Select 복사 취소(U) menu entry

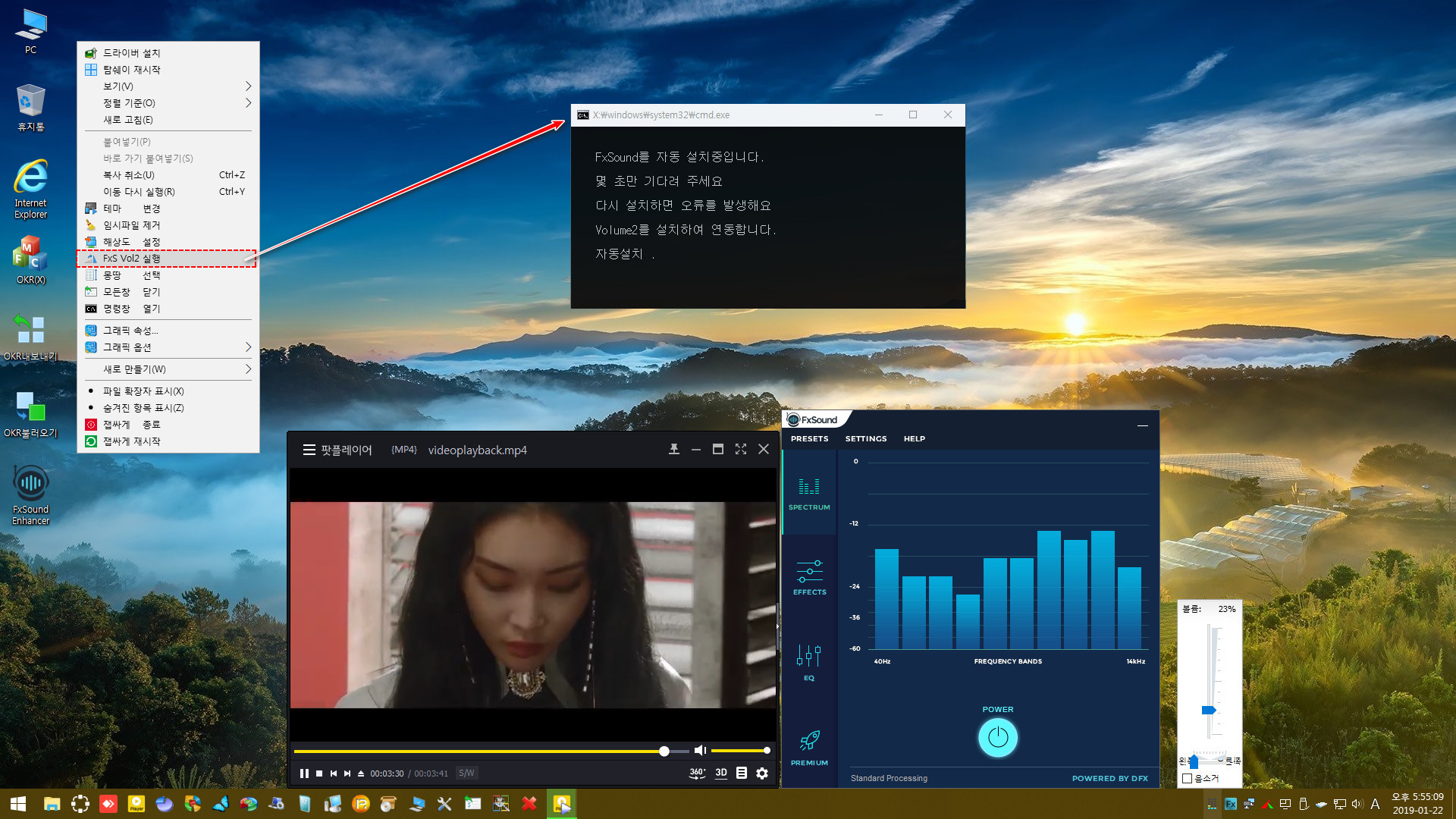(x=168, y=175)
